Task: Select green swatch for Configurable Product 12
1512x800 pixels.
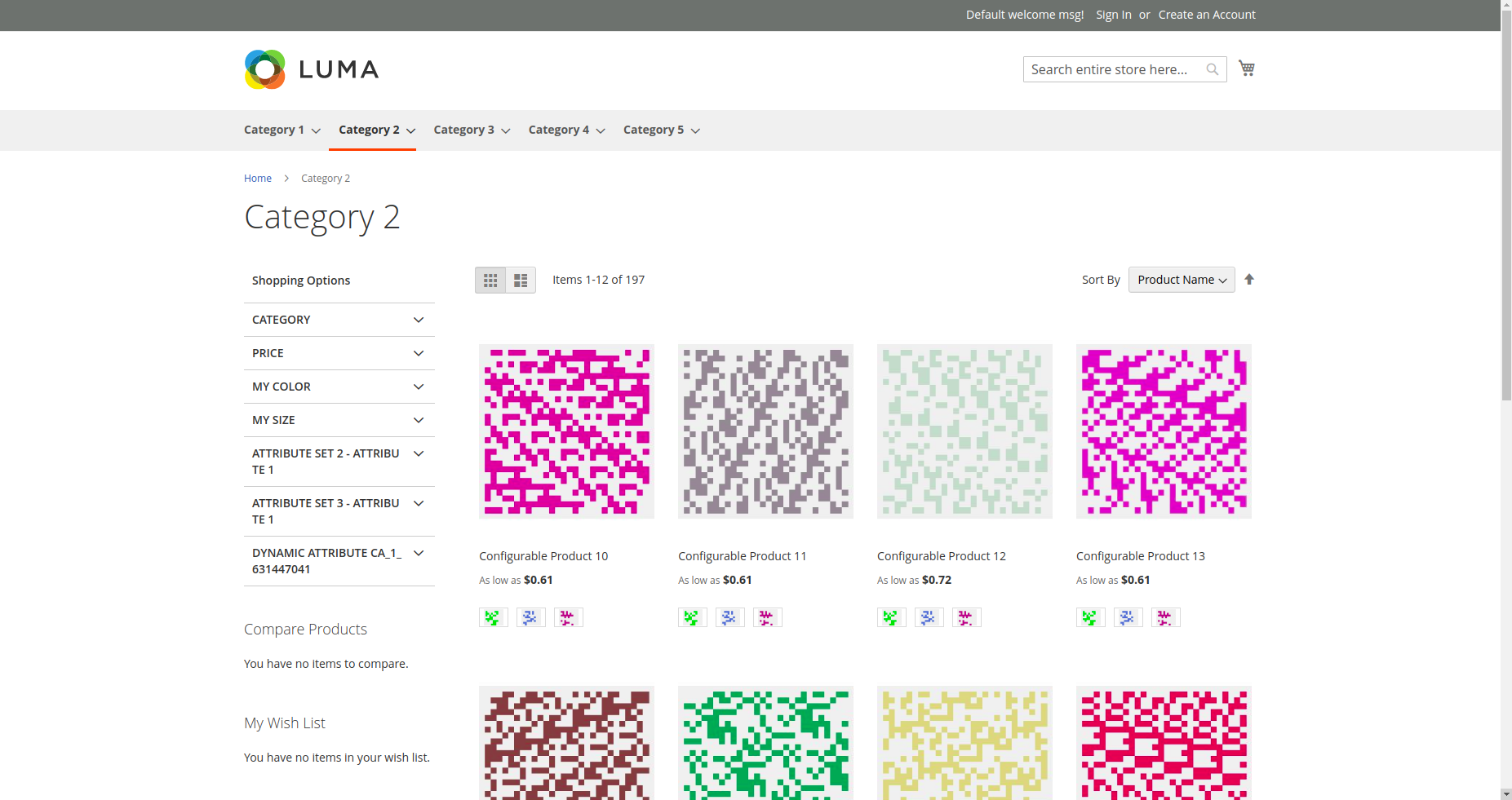Action: point(892,617)
